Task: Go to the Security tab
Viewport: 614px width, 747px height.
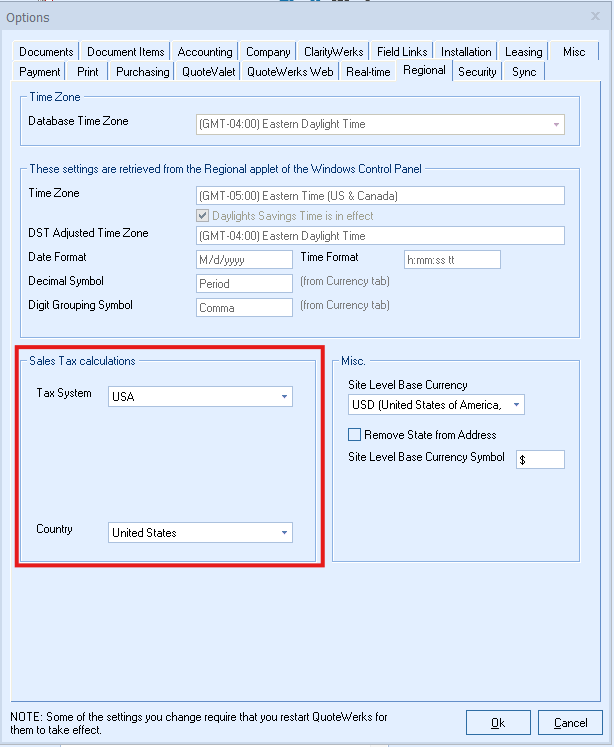Action: pyautogui.click(x=477, y=71)
